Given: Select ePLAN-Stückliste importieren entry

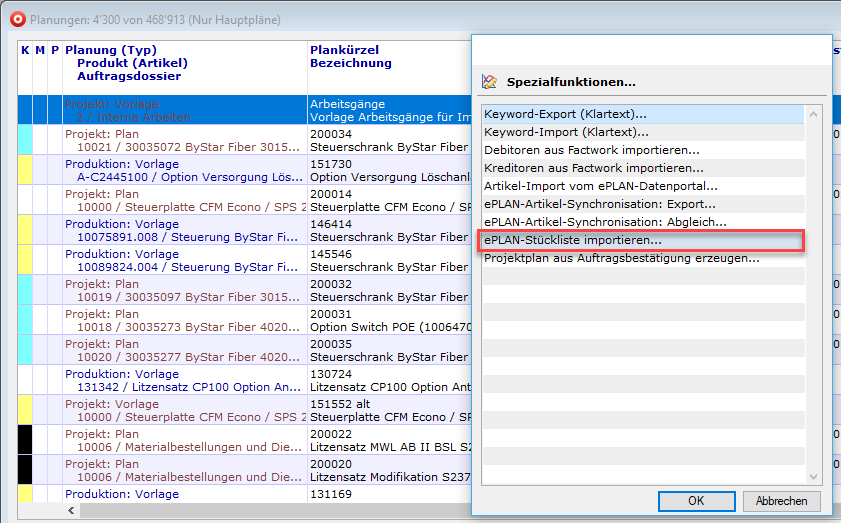Looking at the screenshot, I should [572, 240].
